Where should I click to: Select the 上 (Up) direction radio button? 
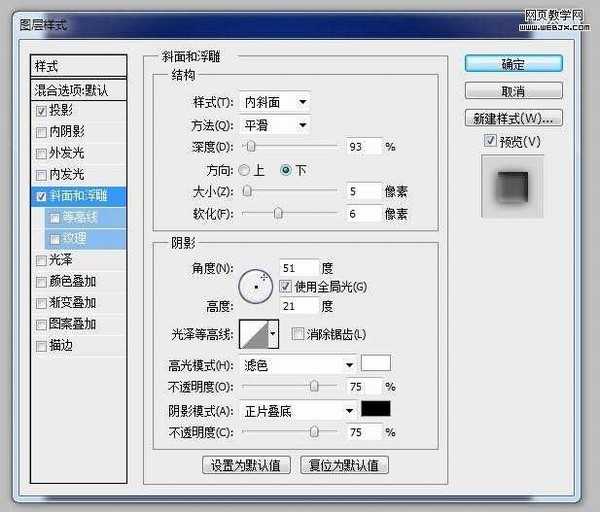pyautogui.click(x=245, y=169)
